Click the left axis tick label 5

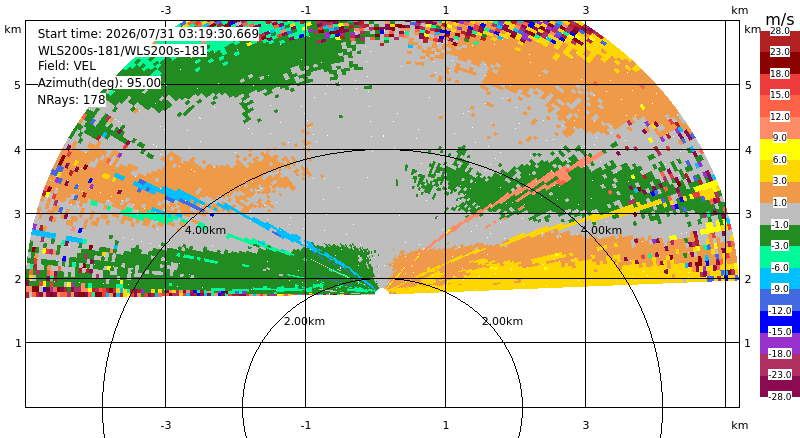pos(18,85)
